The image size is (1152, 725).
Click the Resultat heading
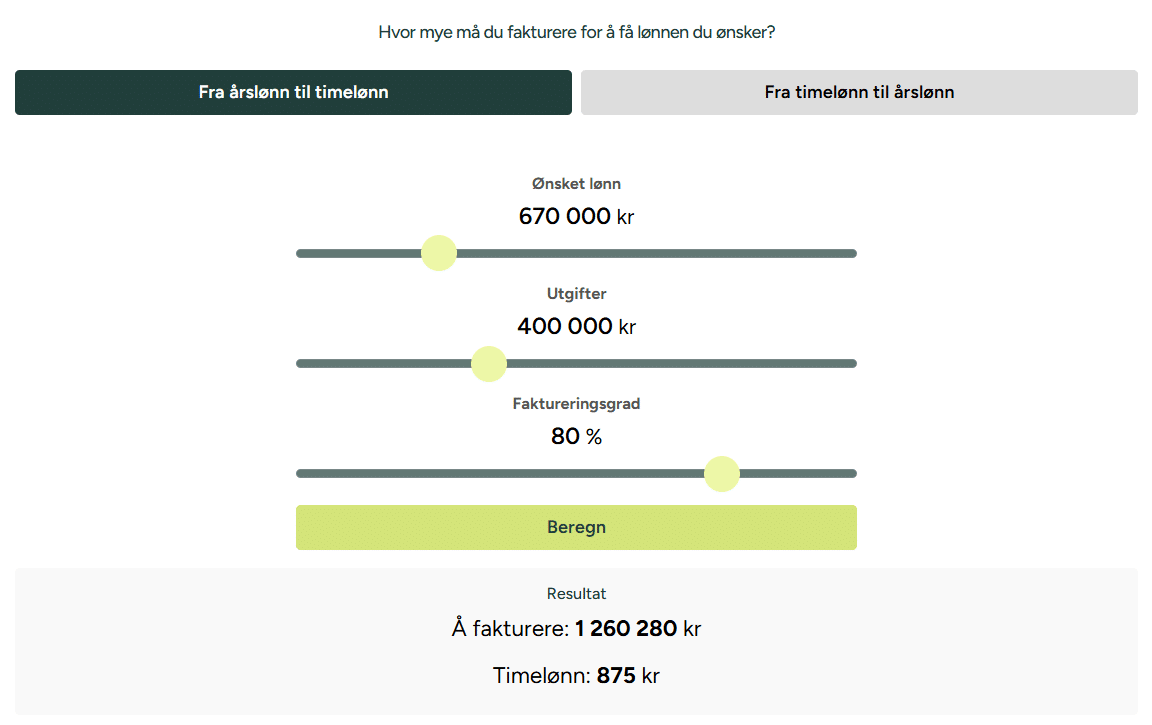576,594
